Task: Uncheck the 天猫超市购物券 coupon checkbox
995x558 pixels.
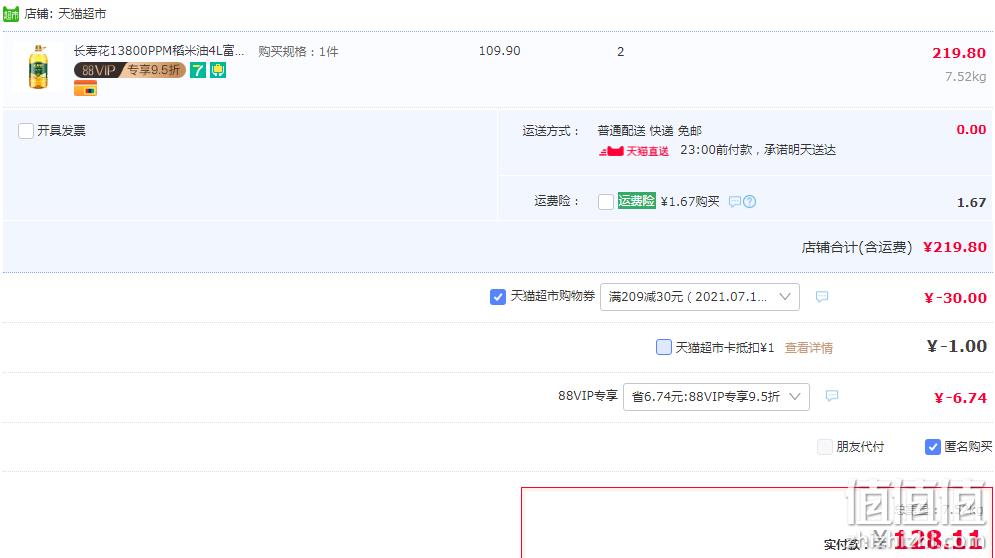Action: coord(498,296)
